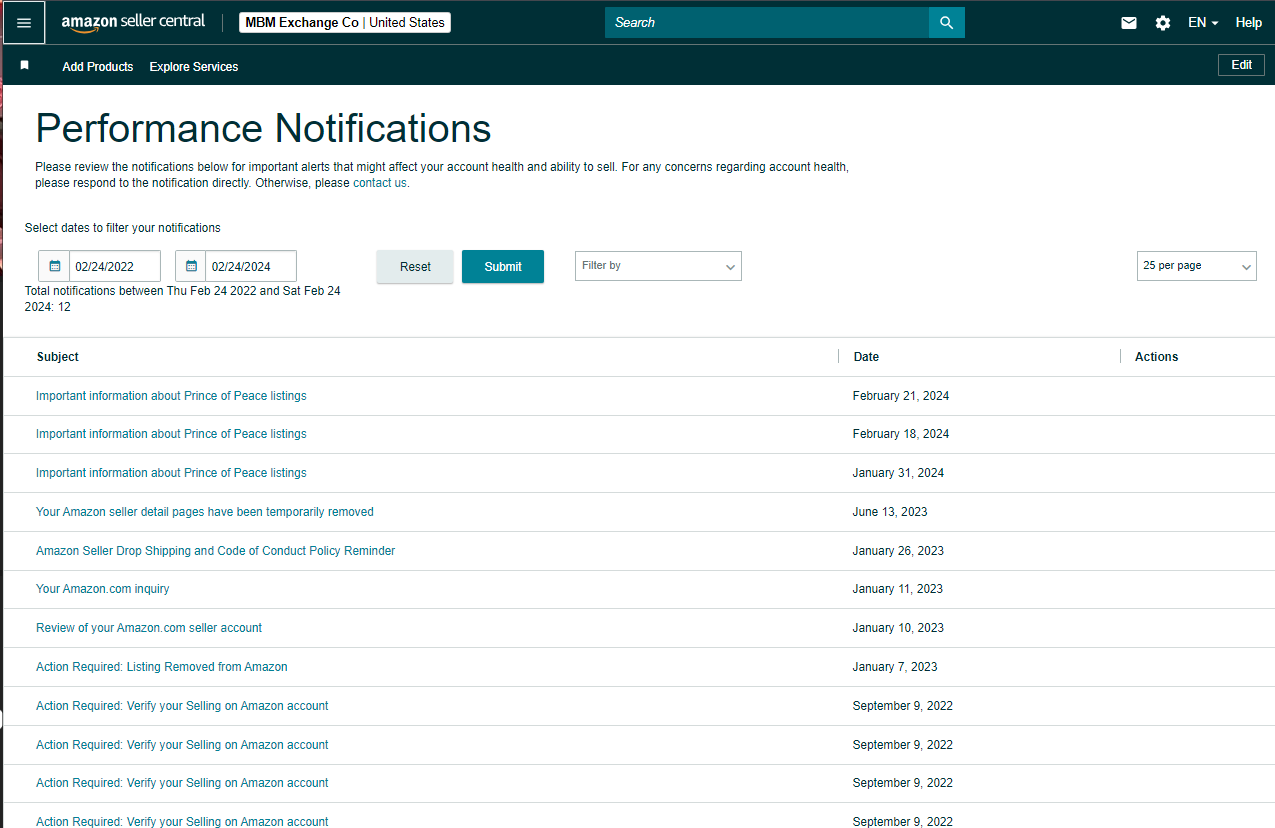
Task: Click the end date field 02/24/2024
Action: pyautogui.click(x=251, y=266)
